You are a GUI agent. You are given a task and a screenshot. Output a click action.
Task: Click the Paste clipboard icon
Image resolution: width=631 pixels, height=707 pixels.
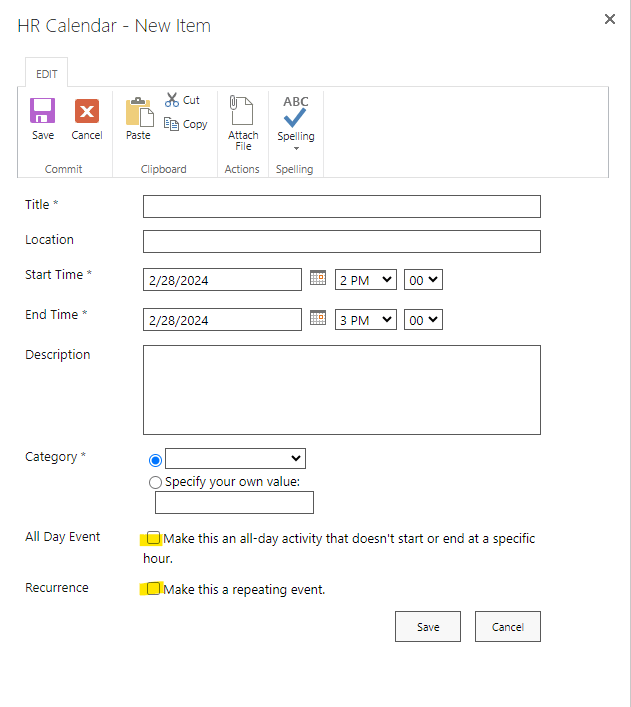tap(139, 112)
